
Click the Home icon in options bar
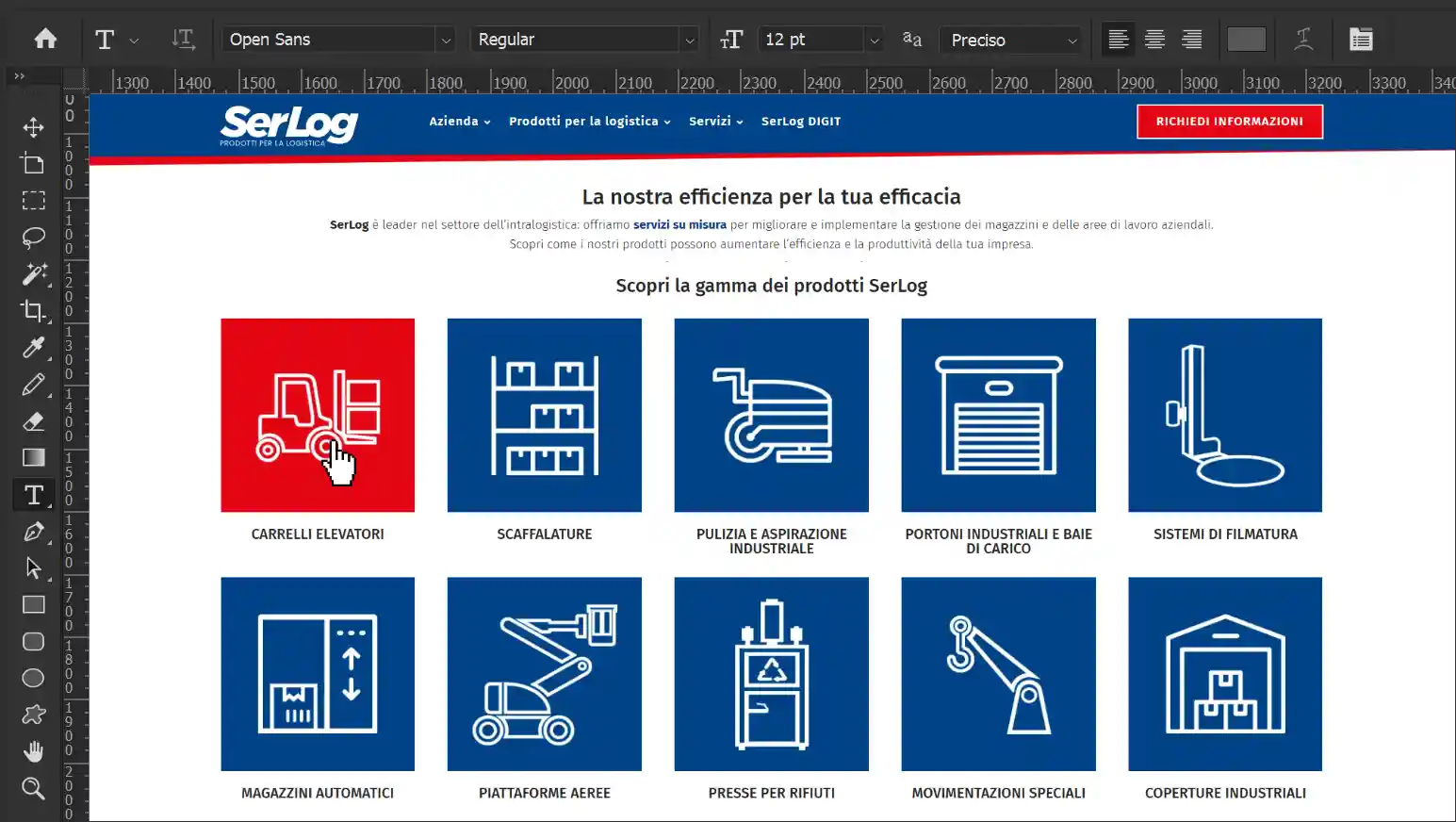(x=45, y=40)
